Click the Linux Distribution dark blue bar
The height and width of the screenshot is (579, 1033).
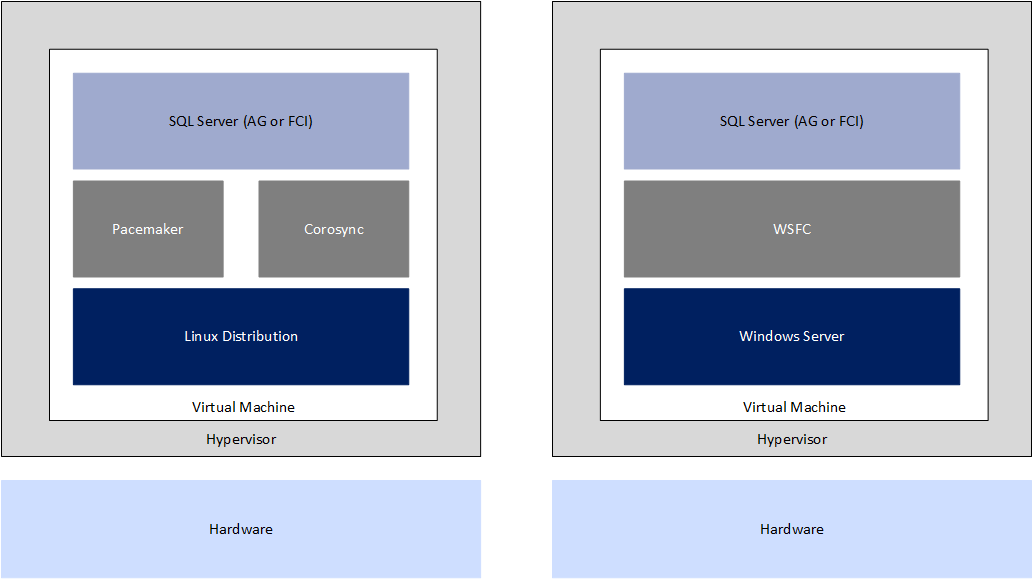coord(240,336)
